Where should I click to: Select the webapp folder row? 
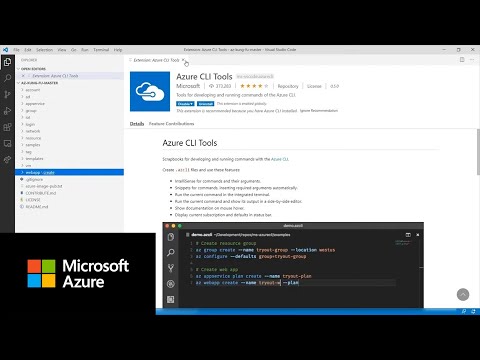point(69,172)
